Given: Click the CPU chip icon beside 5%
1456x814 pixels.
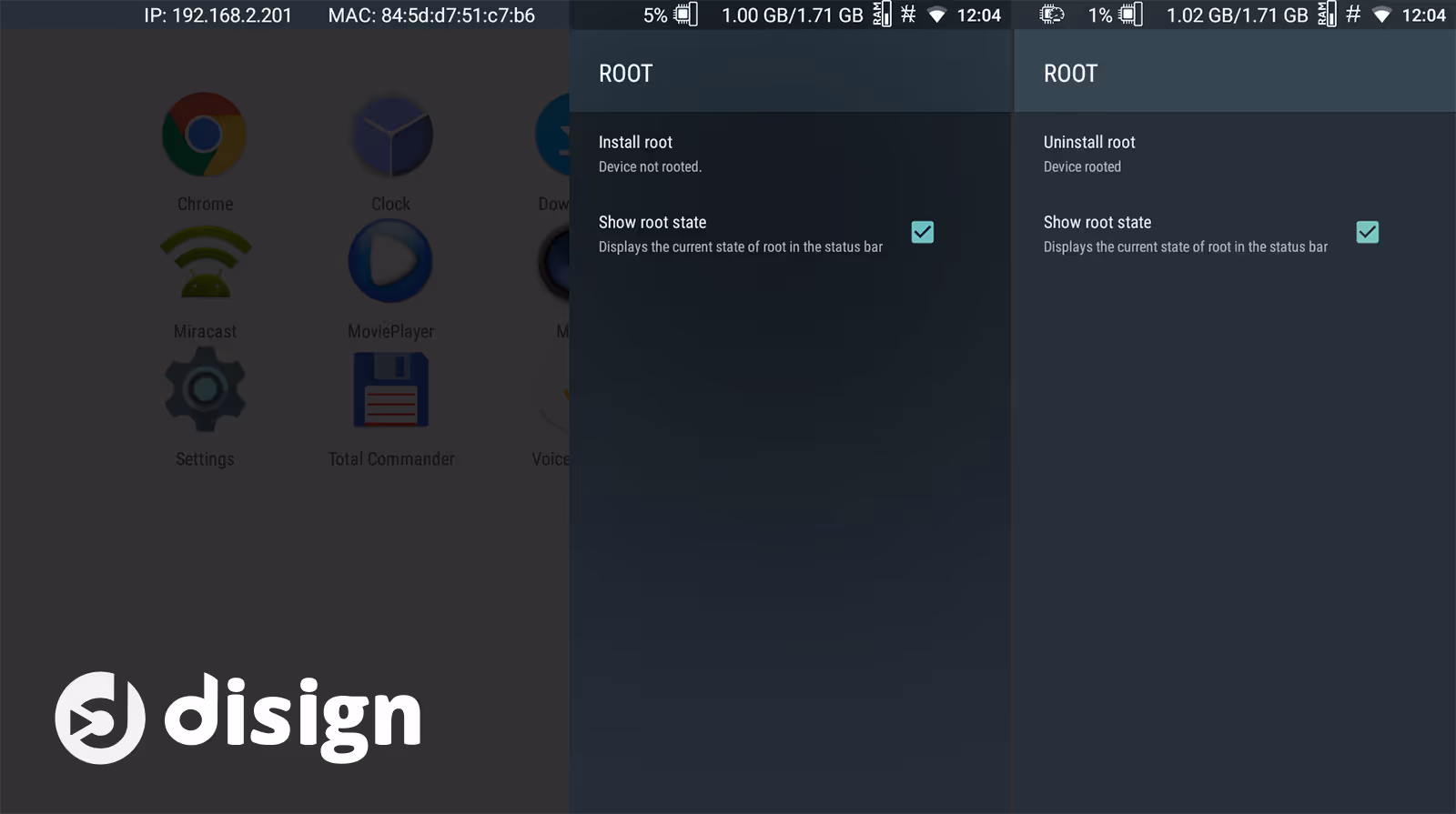Looking at the screenshot, I should coord(686,15).
